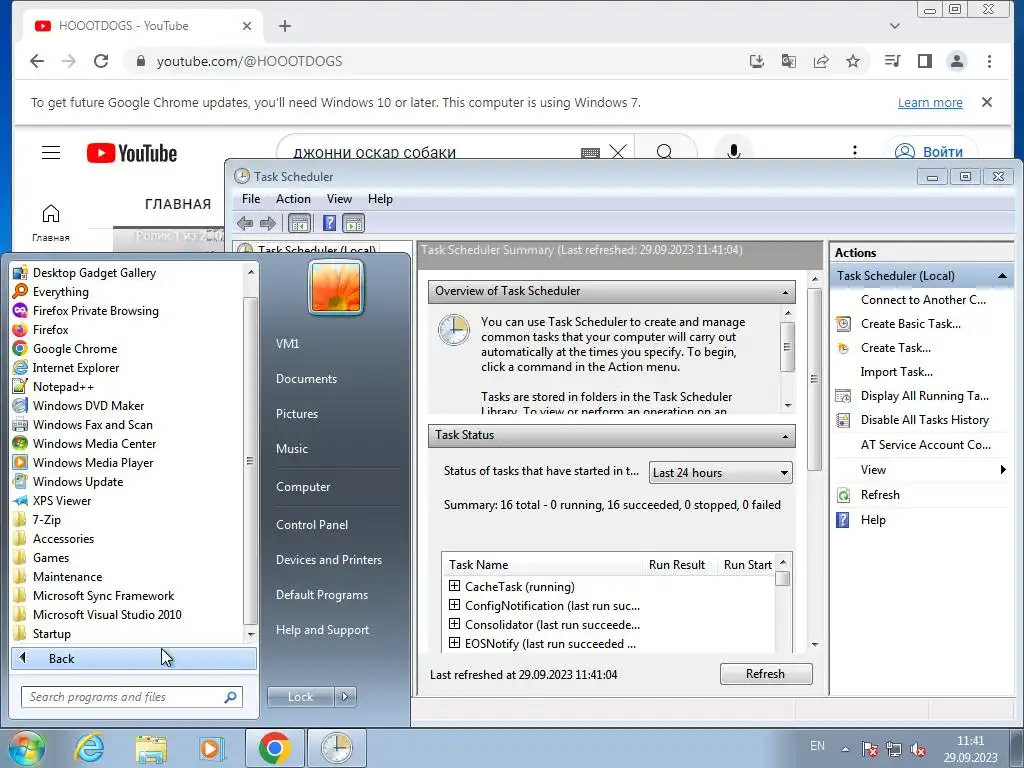Open the Accessories folder in Start menu
The image size is (1024, 768).
coord(63,539)
